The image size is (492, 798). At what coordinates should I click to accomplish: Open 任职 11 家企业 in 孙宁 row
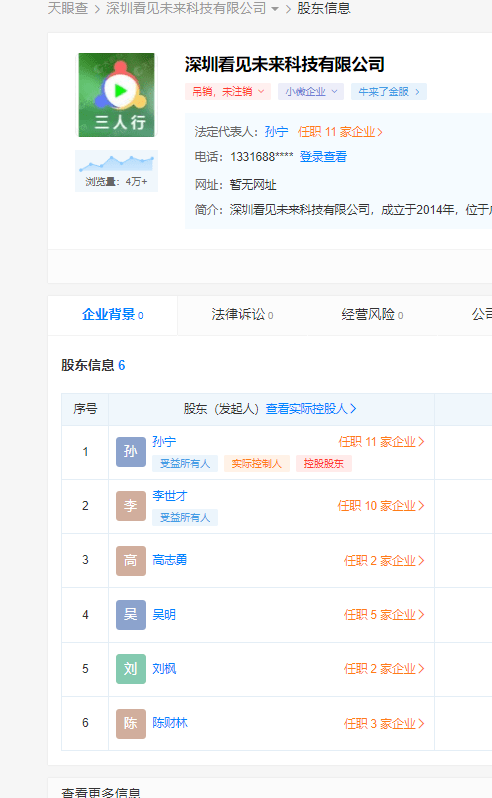point(381,442)
